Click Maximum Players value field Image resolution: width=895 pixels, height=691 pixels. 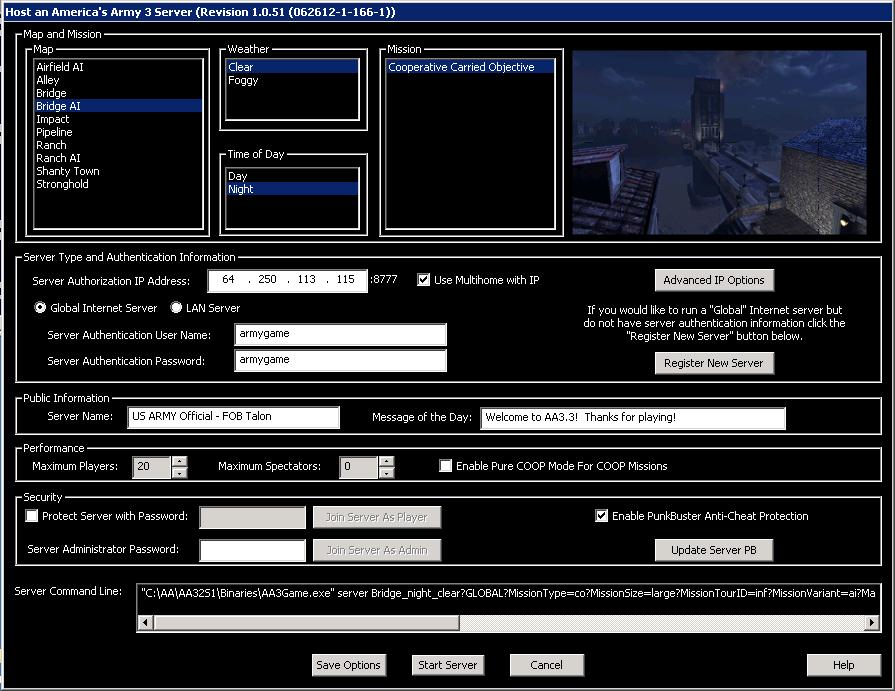[151, 467]
